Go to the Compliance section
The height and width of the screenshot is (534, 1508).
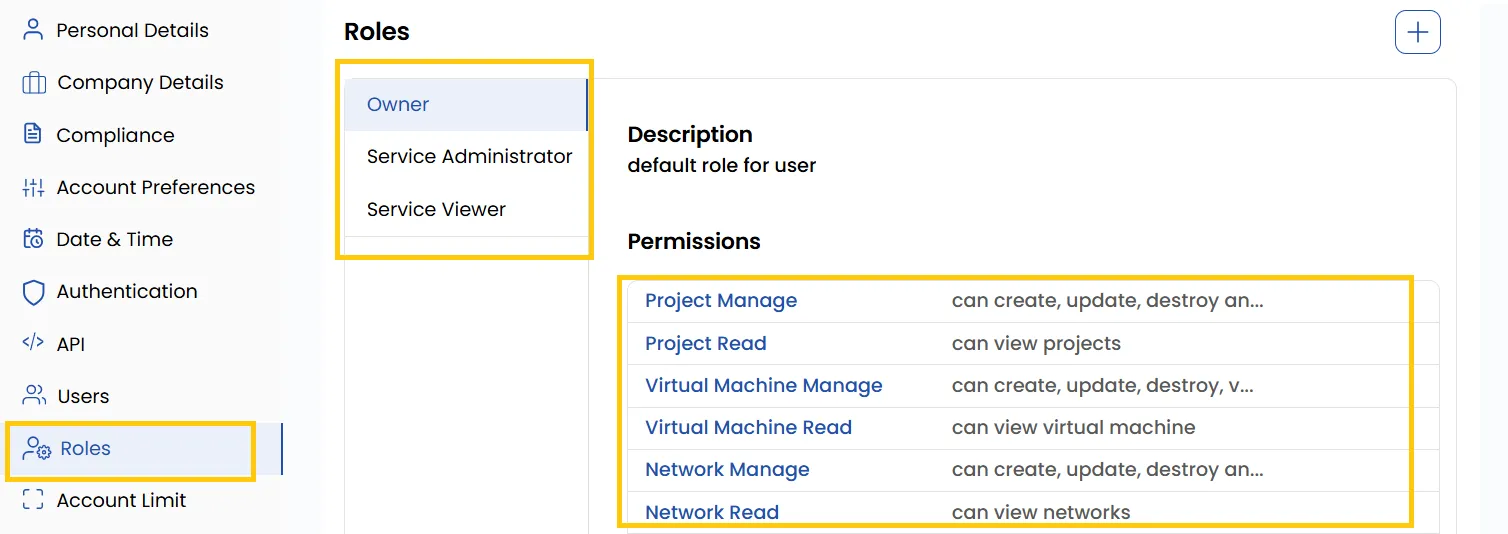115,135
